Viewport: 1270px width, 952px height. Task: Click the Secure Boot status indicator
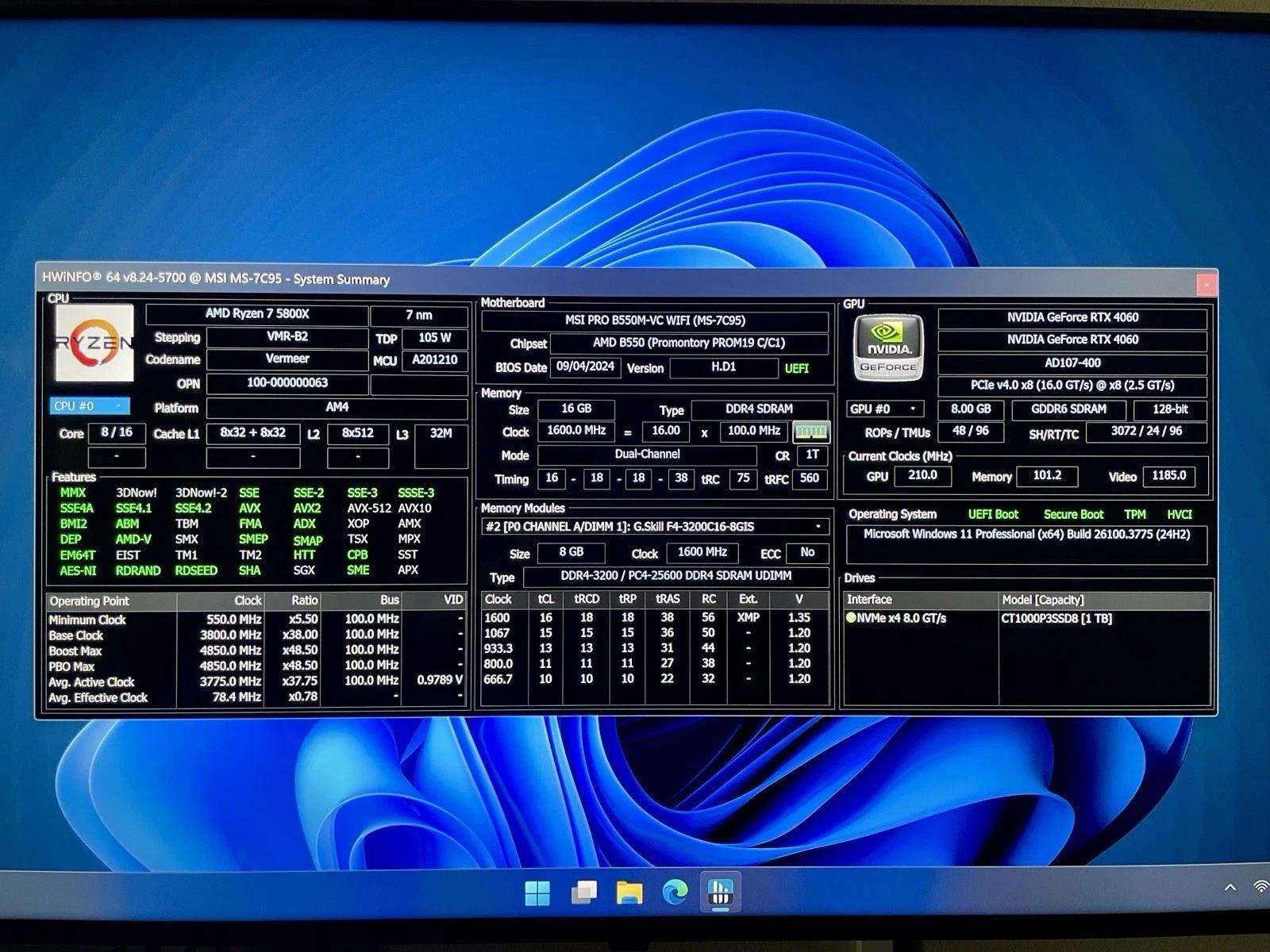point(1073,514)
